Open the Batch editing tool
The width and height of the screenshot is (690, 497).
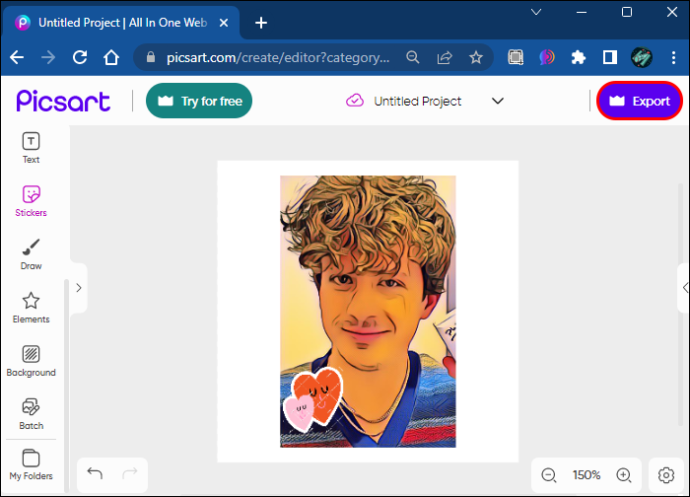(31, 414)
